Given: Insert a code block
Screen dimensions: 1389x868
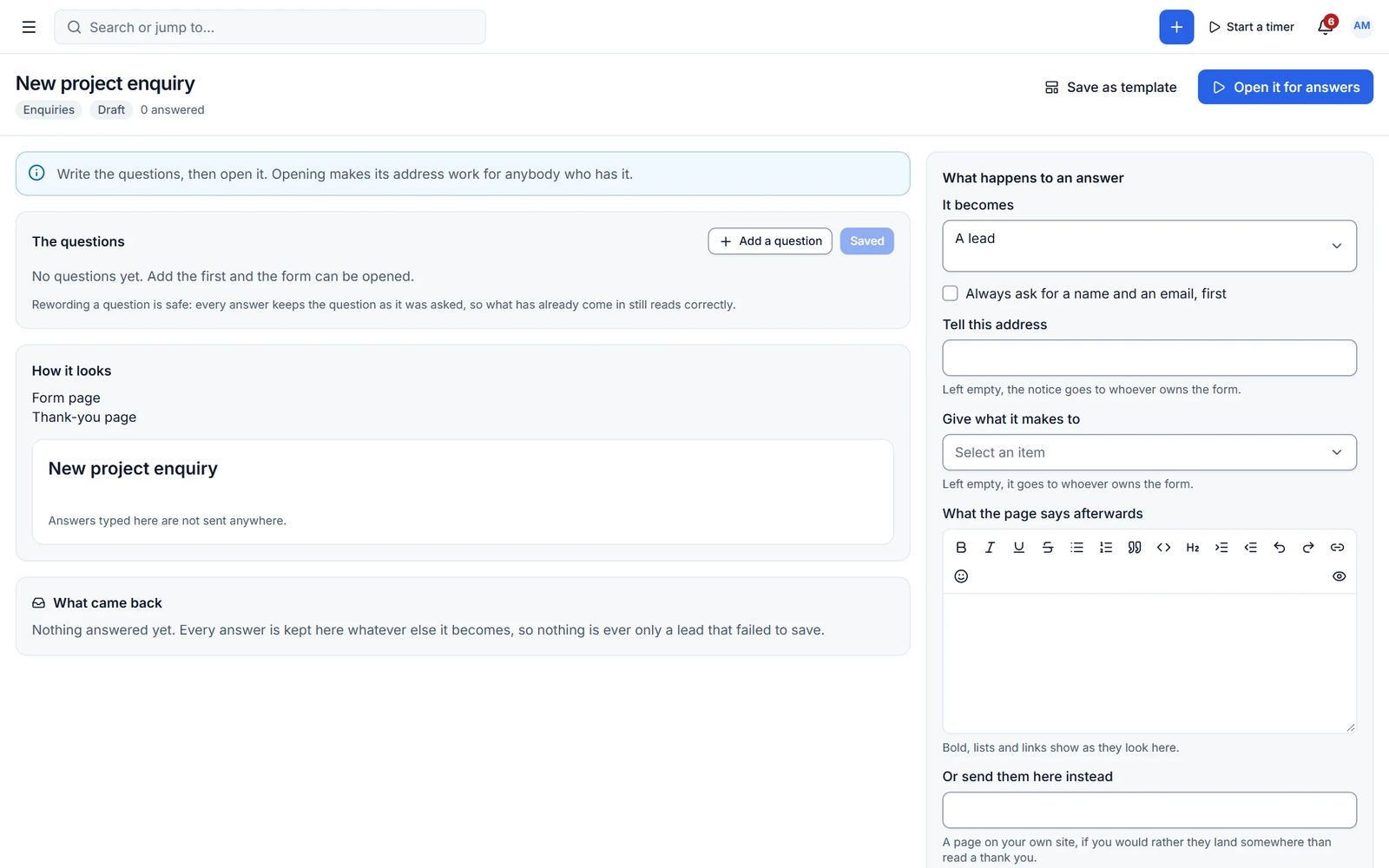Looking at the screenshot, I should click(x=1163, y=547).
